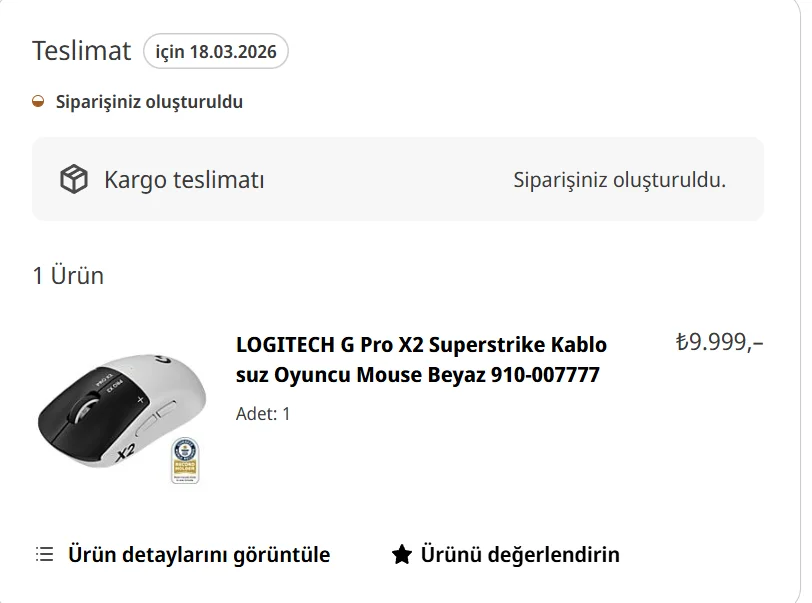Click the Adet: 1 quantity text
This screenshot has width=812, height=603.
coord(263,413)
